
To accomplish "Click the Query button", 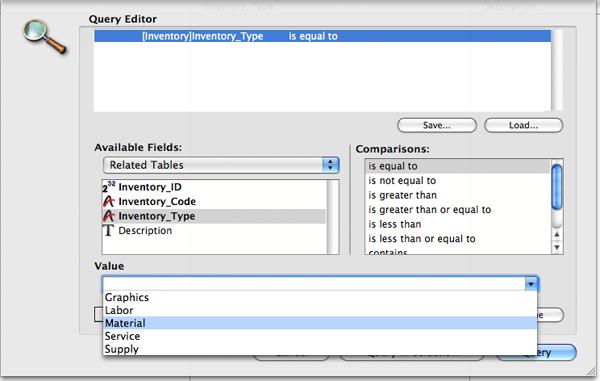I will tap(536, 353).
